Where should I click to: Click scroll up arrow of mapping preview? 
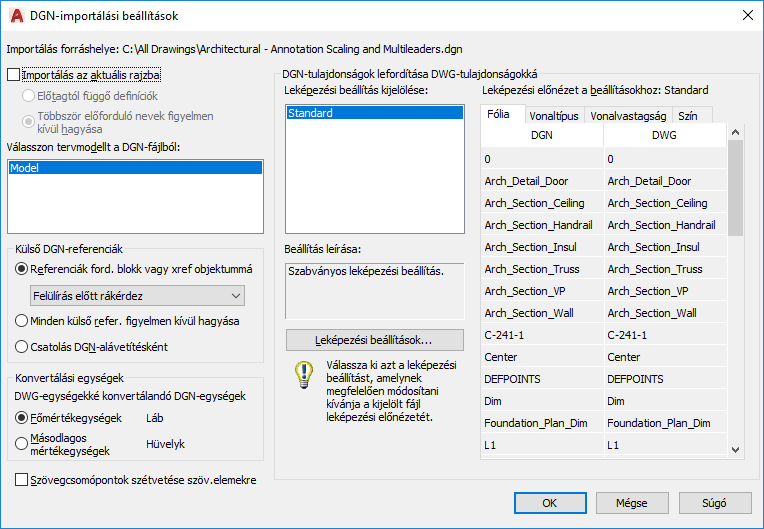(736, 132)
